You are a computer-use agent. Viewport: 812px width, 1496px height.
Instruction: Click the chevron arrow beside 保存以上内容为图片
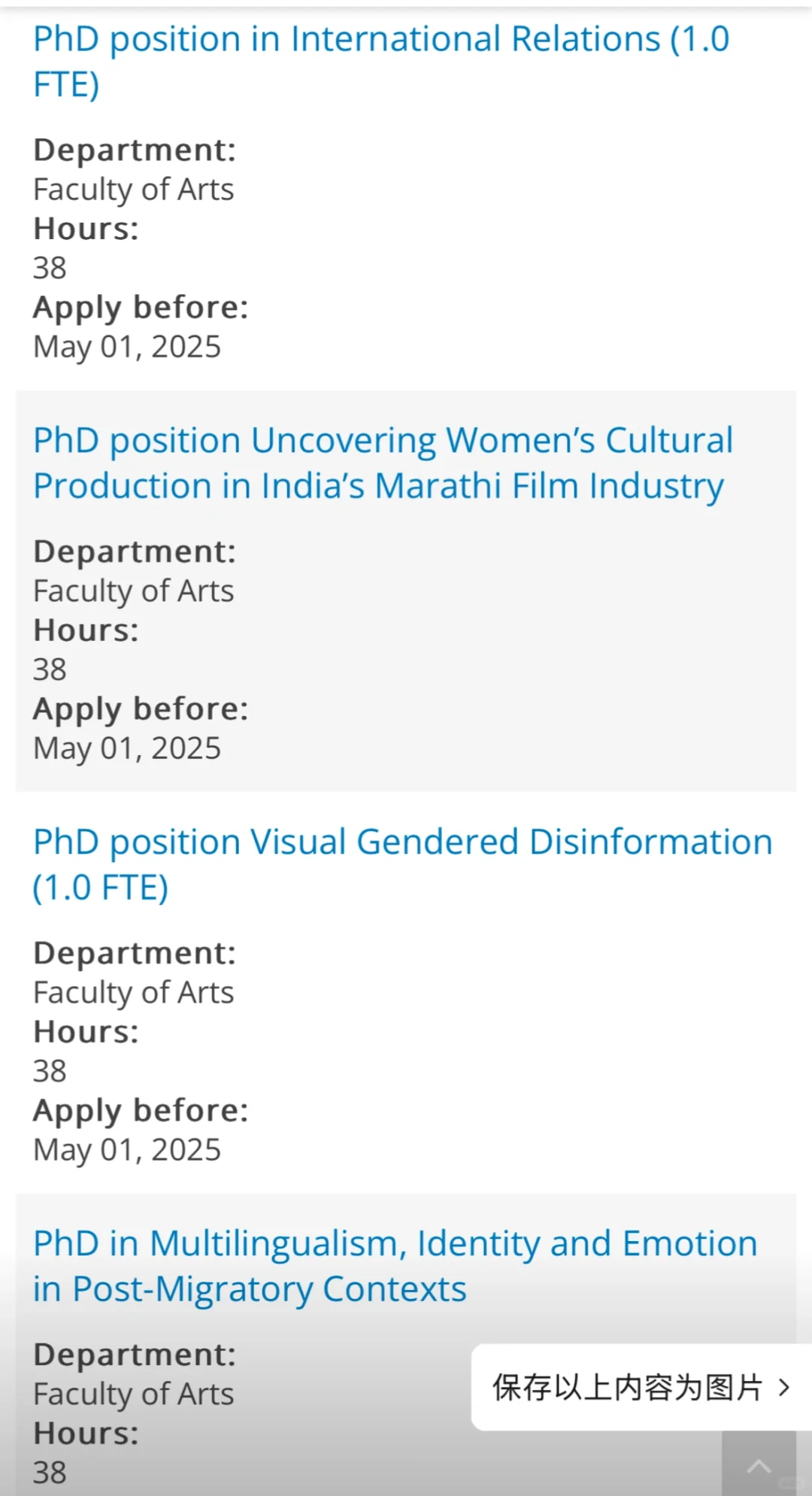point(784,1388)
